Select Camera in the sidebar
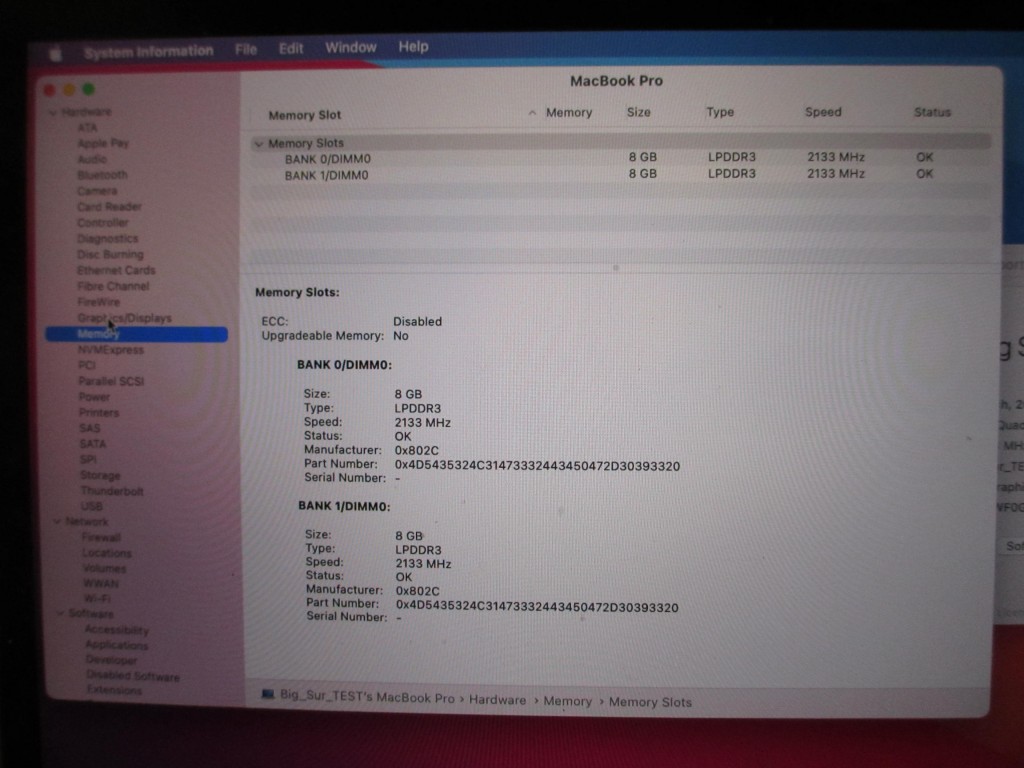Image resolution: width=1024 pixels, height=768 pixels. point(97,191)
